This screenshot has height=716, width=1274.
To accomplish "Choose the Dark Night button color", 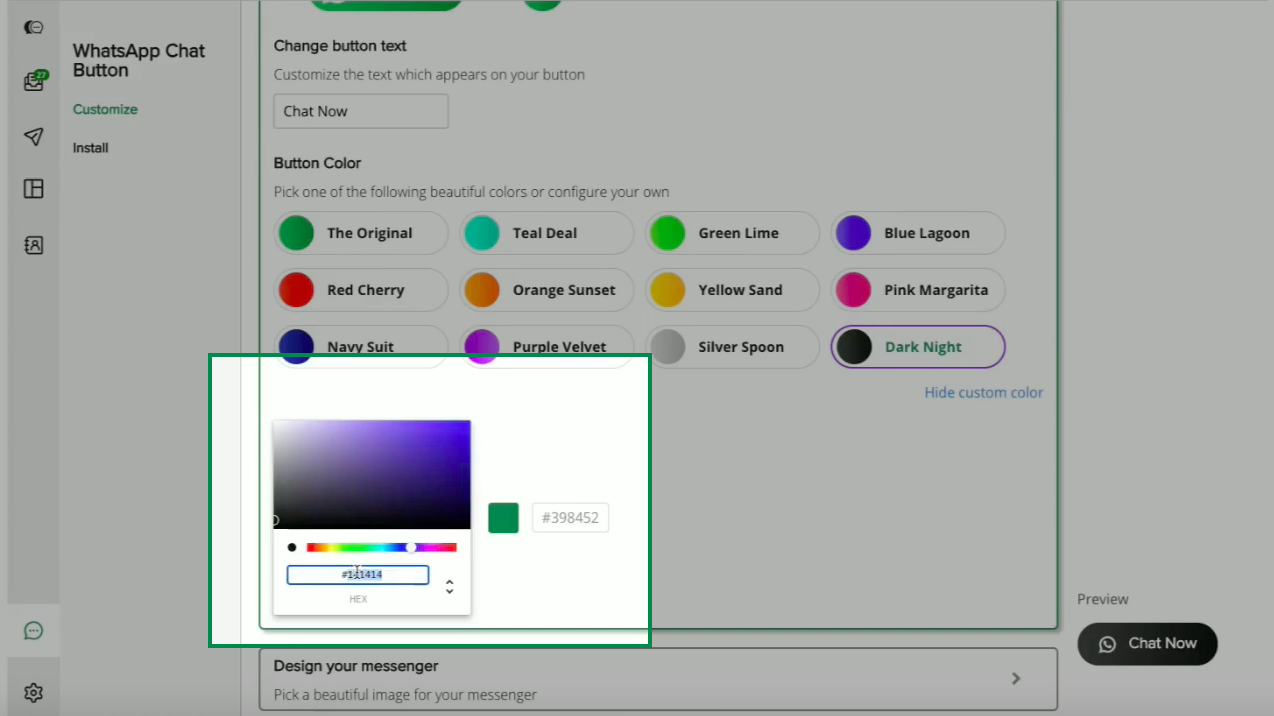I will [x=918, y=347].
